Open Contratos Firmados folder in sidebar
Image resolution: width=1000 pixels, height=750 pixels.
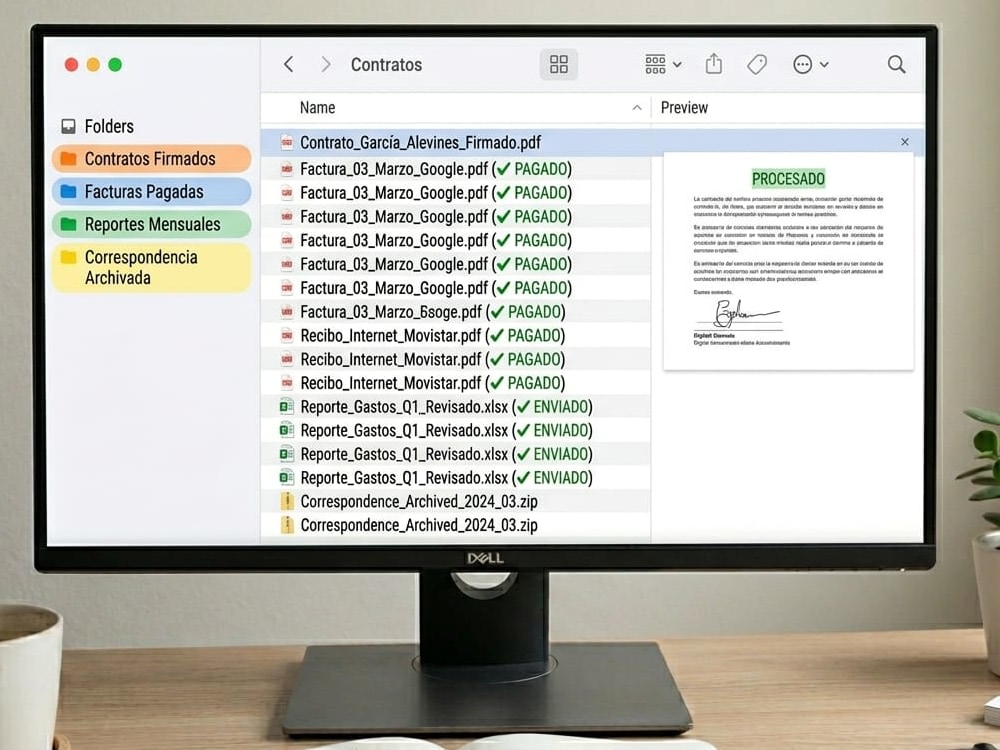152,159
